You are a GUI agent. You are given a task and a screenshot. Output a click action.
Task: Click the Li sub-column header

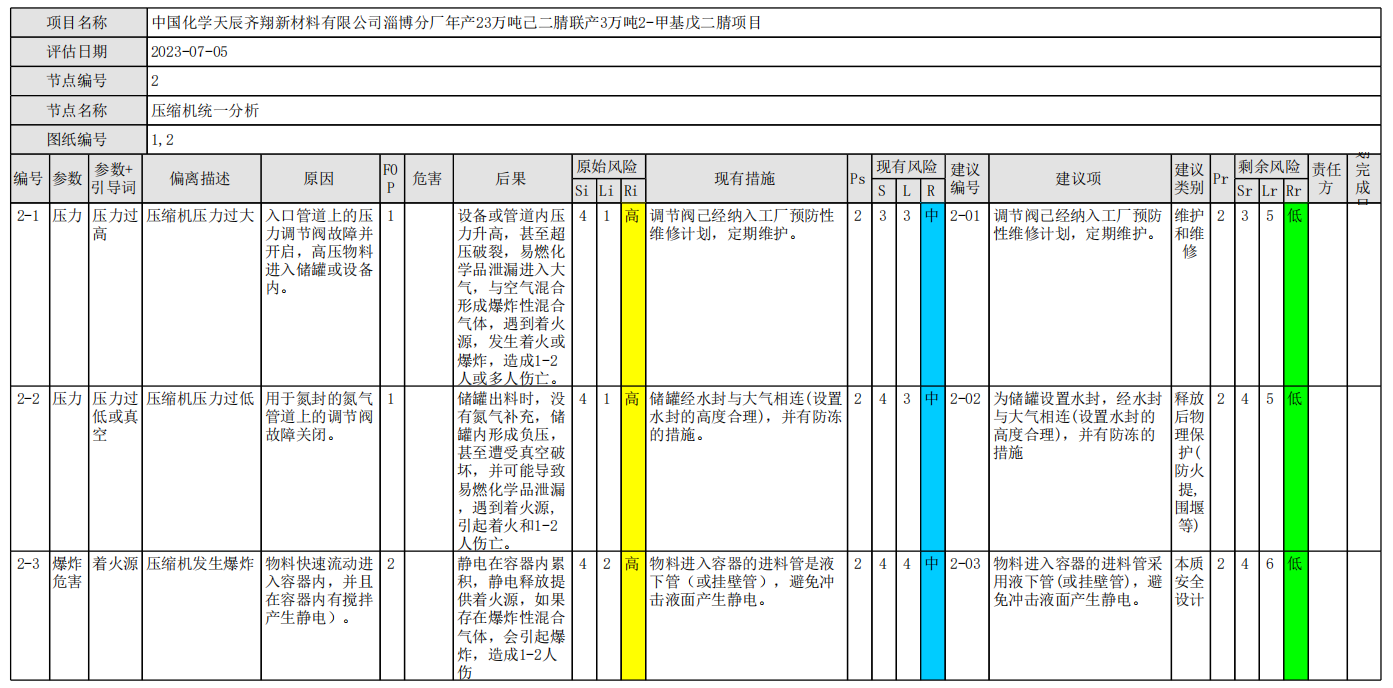(x=607, y=191)
